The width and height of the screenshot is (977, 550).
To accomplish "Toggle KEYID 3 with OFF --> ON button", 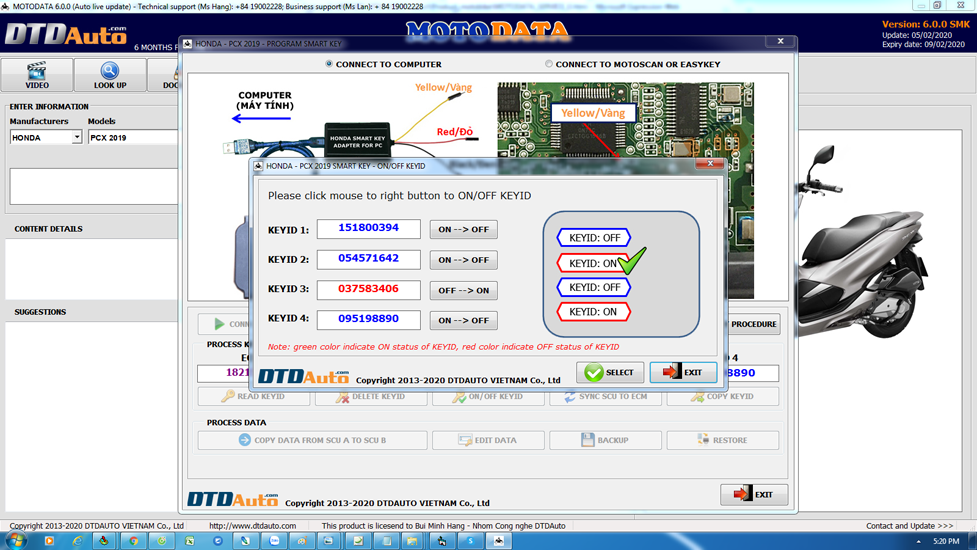I will (464, 290).
